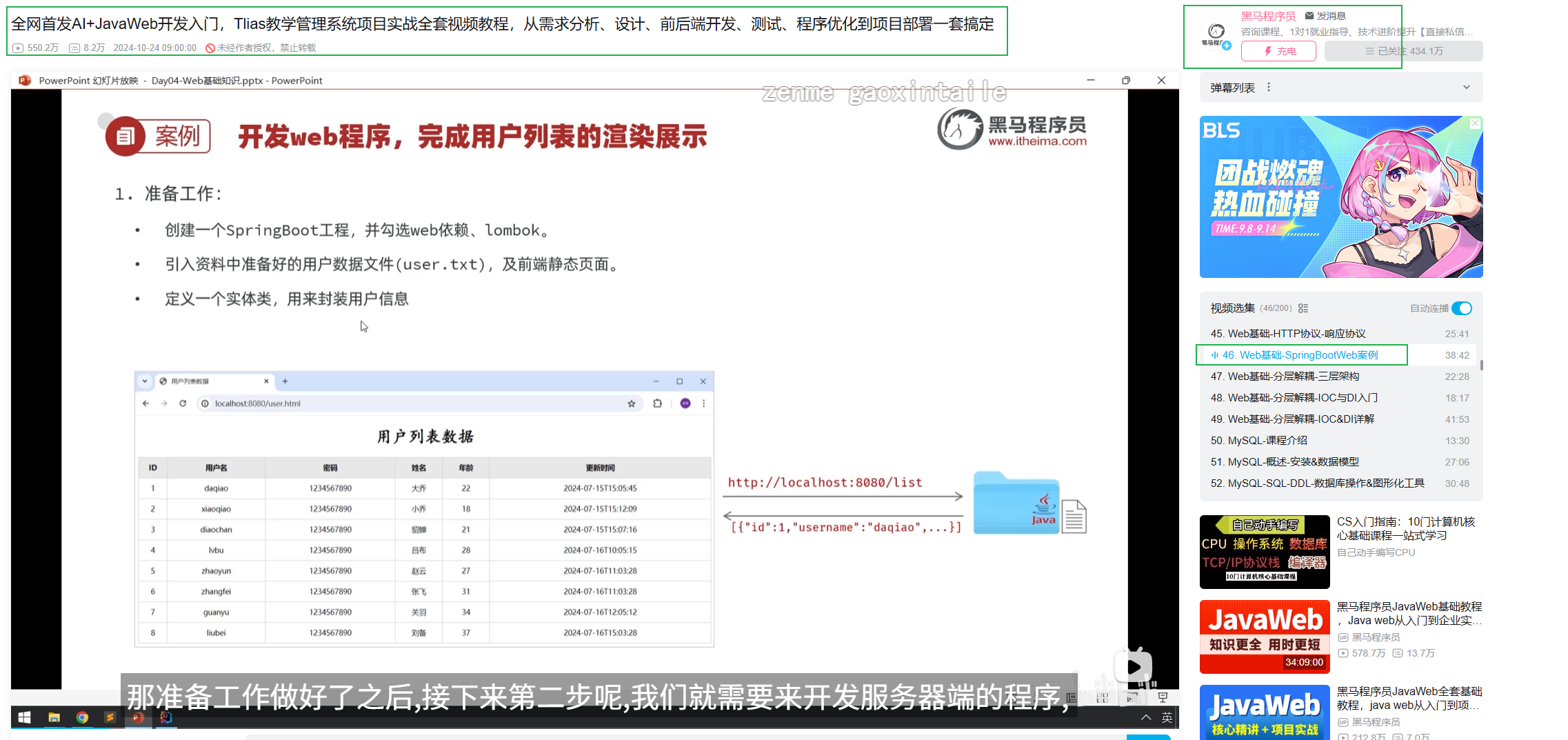The height and width of the screenshot is (740, 1568).
Task: Open the 黑马程序员JavaWeb基础教程 title link
Action: pyautogui.click(x=1409, y=613)
